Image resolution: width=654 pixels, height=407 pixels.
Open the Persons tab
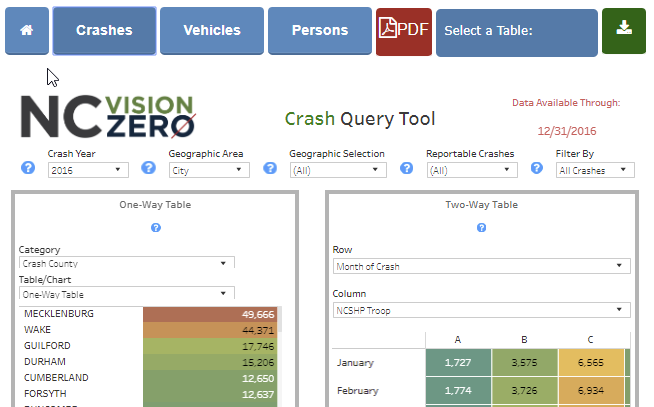click(x=320, y=31)
